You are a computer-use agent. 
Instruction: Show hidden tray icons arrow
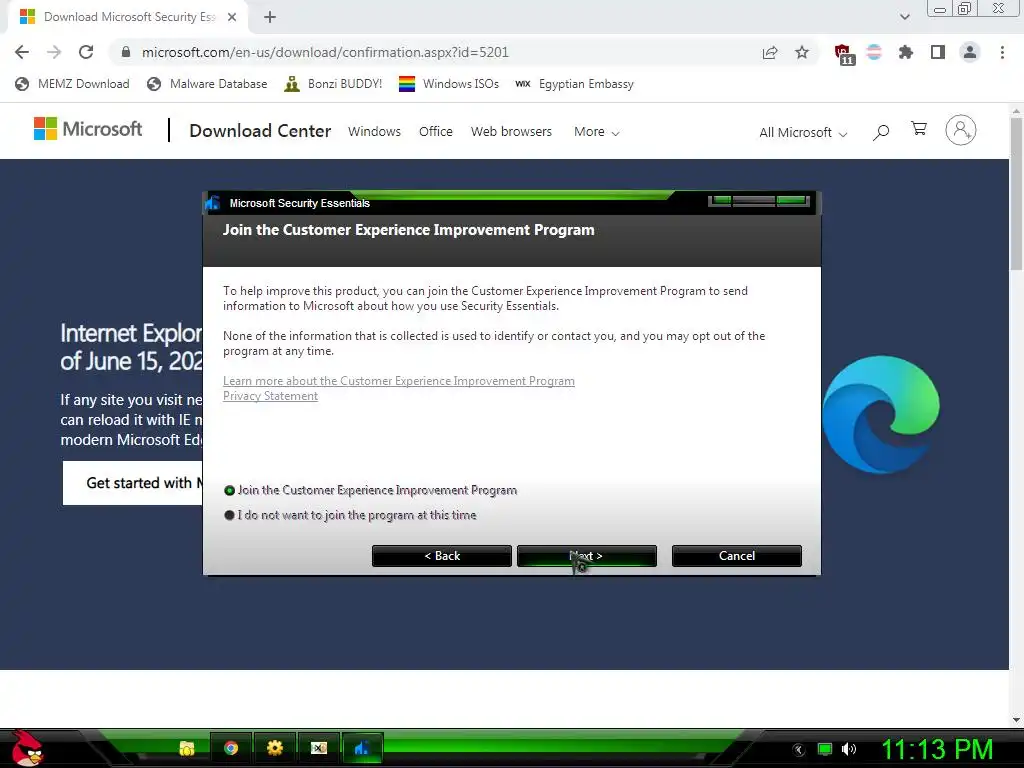pyautogui.click(x=799, y=750)
